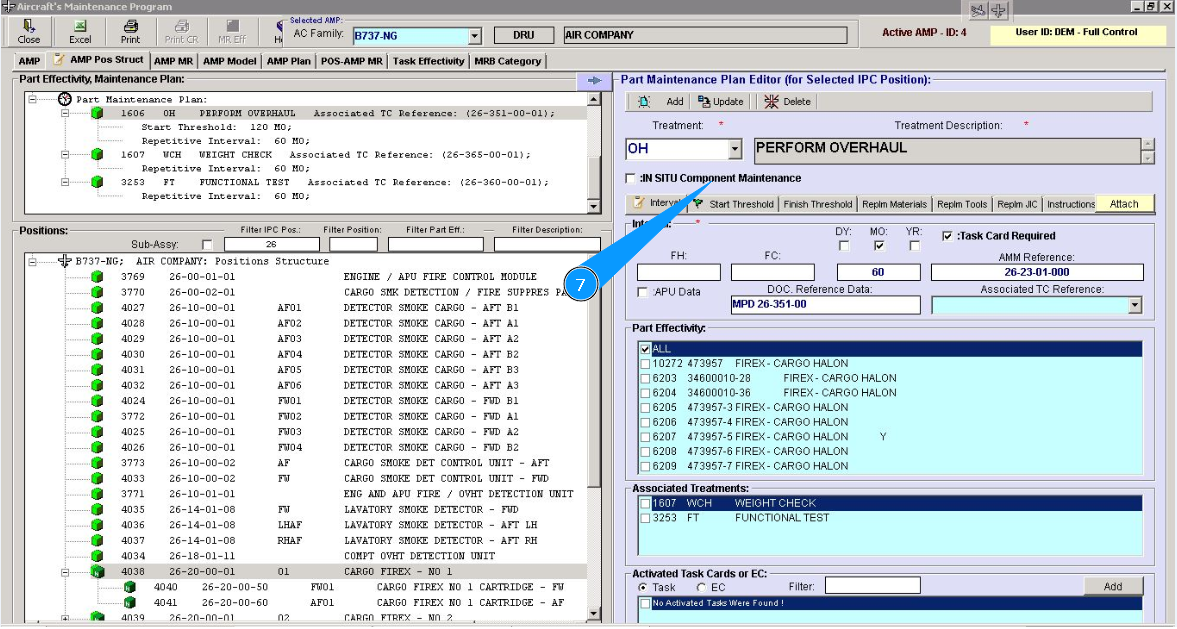Image resolution: width=1177 pixels, height=629 pixels.
Task: Click the Add icon in plan editor
Action: click(x=644, y=101)
